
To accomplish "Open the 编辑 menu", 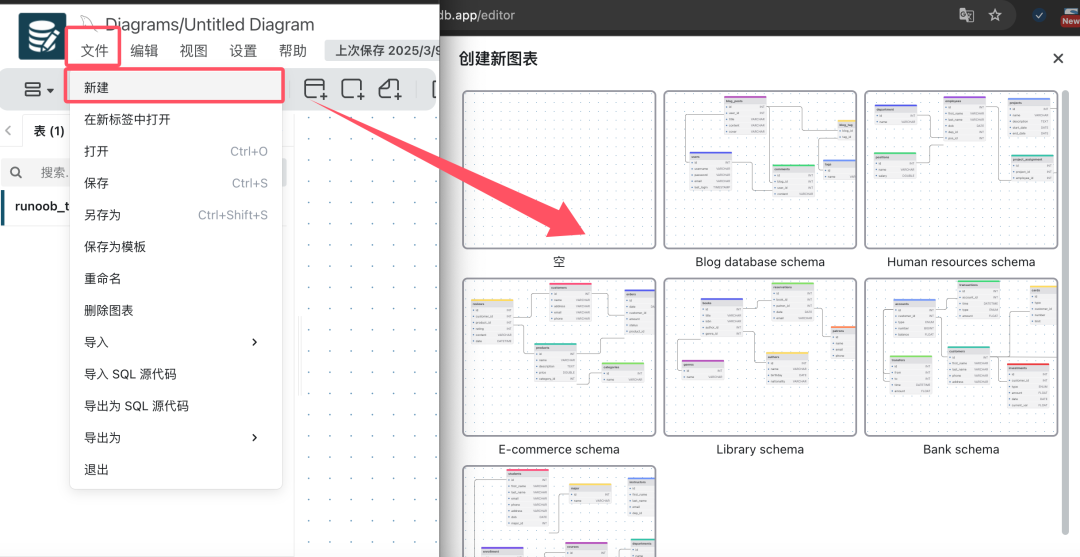I will click(144, 51).
